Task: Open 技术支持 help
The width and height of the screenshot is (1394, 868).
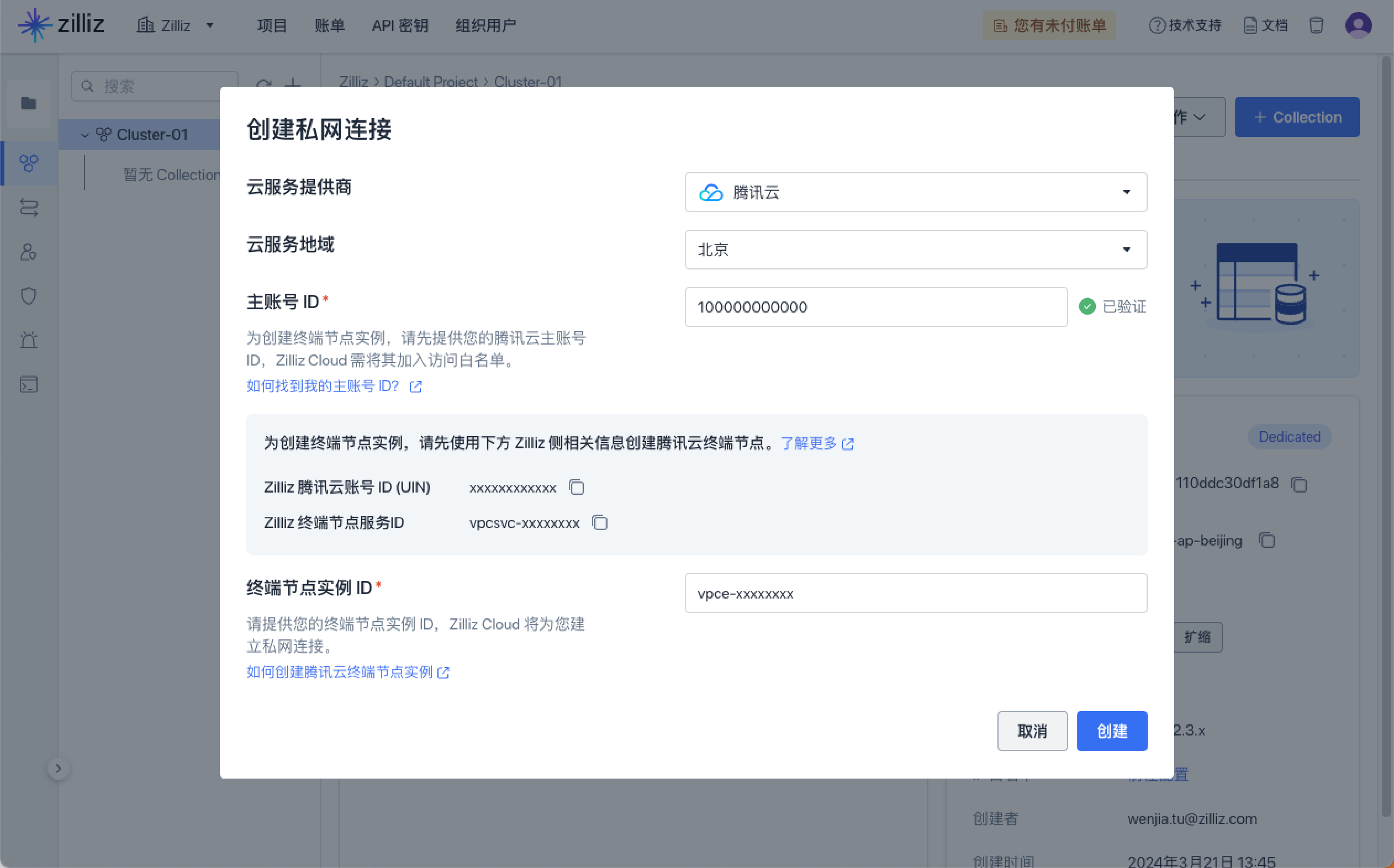Action: coord(1185,25)
